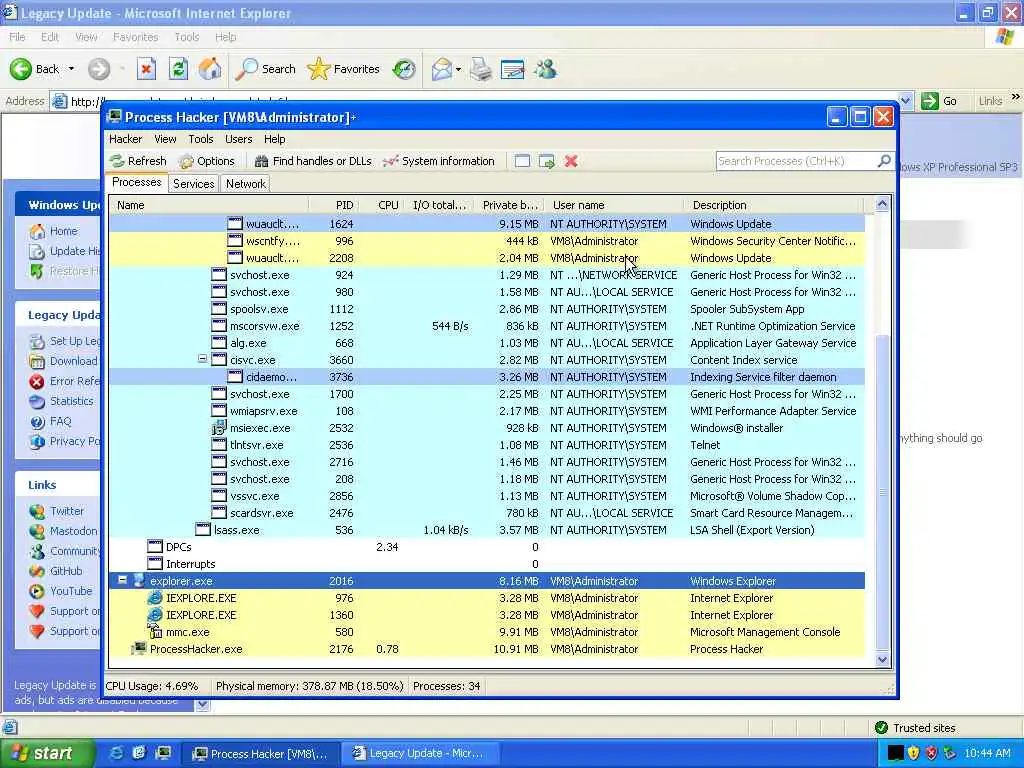The width and height of the screenshot is (1024, 768).
Task: Select the wscntfy process row
Action: 487,241
